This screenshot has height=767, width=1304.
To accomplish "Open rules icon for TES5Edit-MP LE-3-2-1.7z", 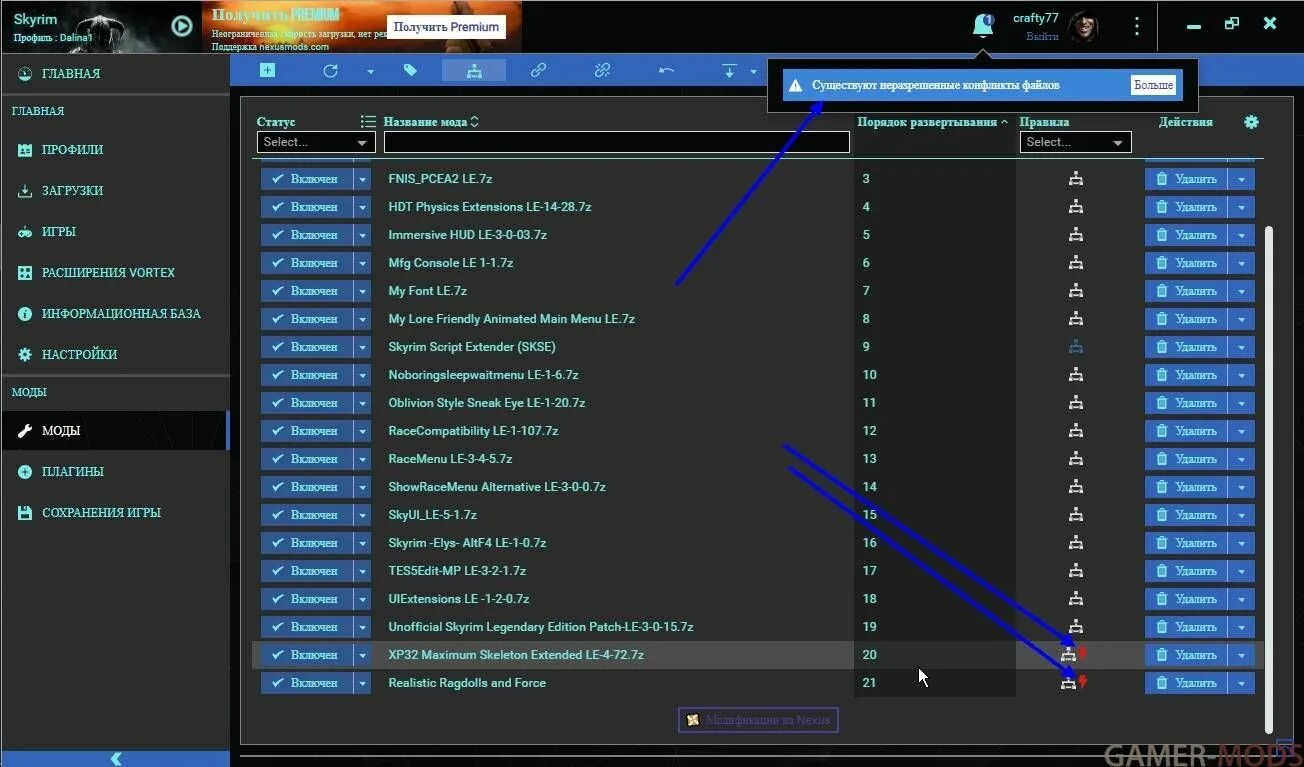I will click(x=1075, y=571).
